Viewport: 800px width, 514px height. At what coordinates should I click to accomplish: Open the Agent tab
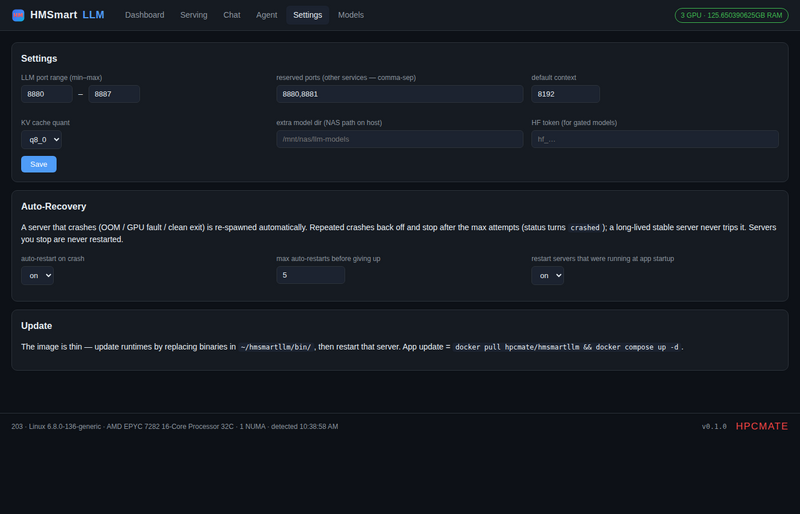[x=266, y=15]
